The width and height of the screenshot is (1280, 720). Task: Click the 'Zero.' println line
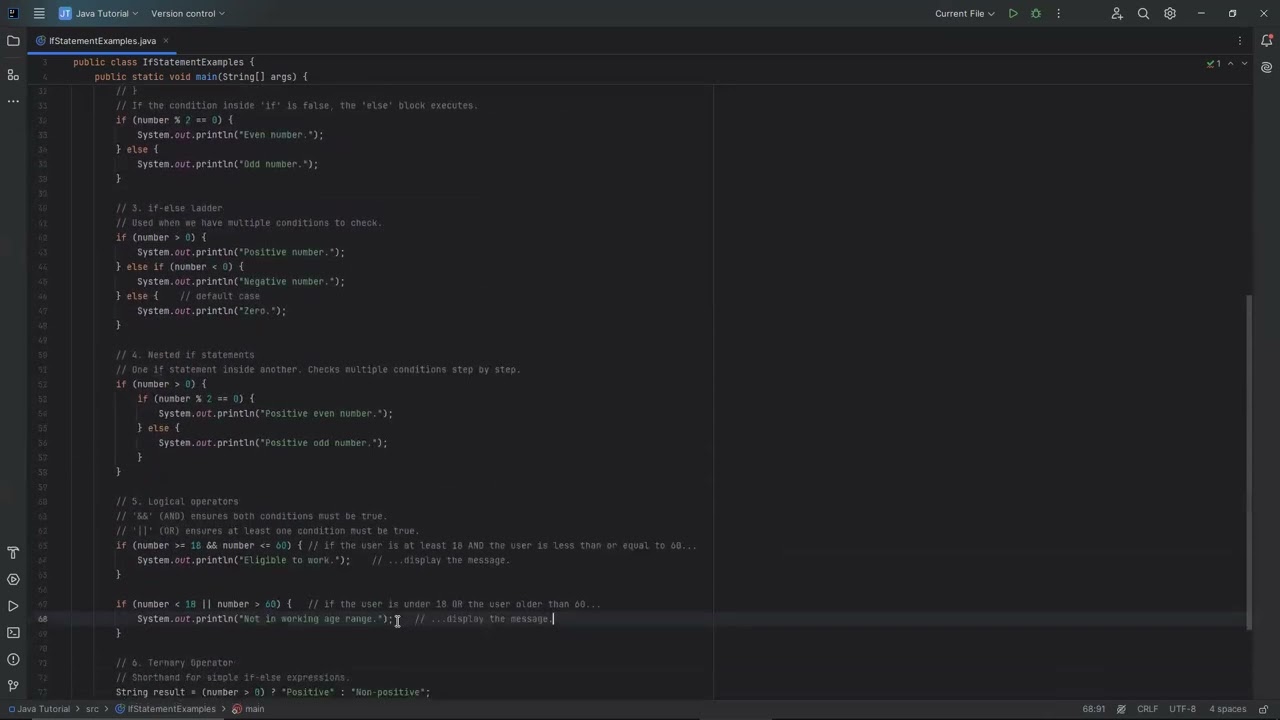point(211,311)
